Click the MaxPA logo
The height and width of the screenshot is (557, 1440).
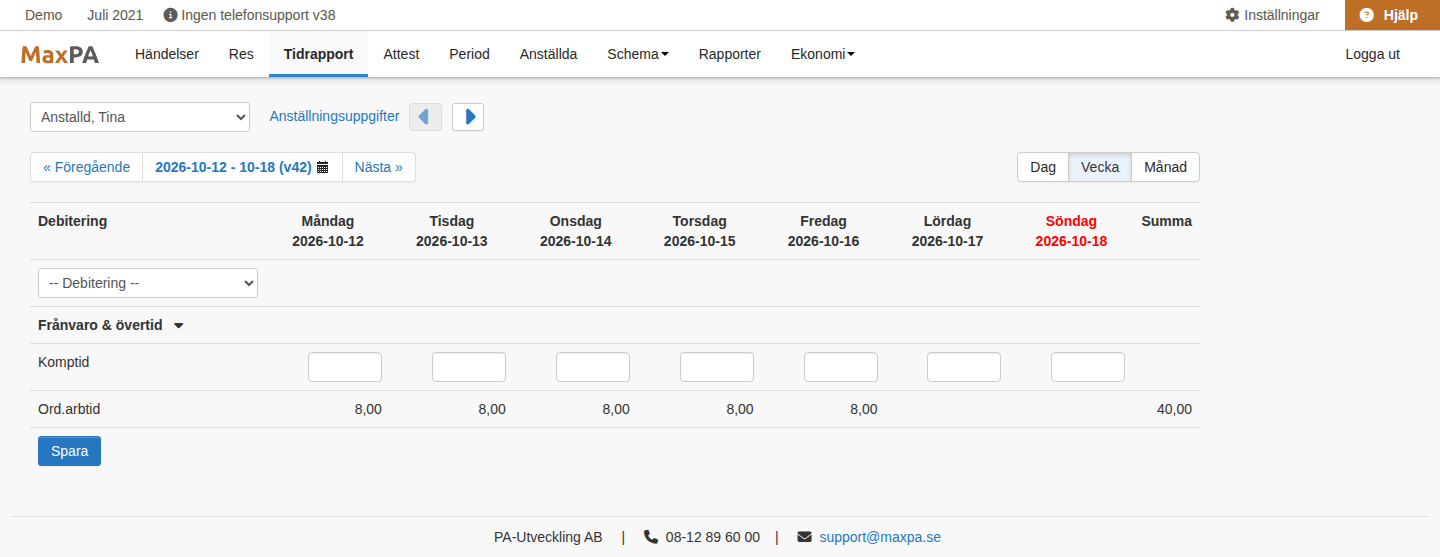pos(60,54)
